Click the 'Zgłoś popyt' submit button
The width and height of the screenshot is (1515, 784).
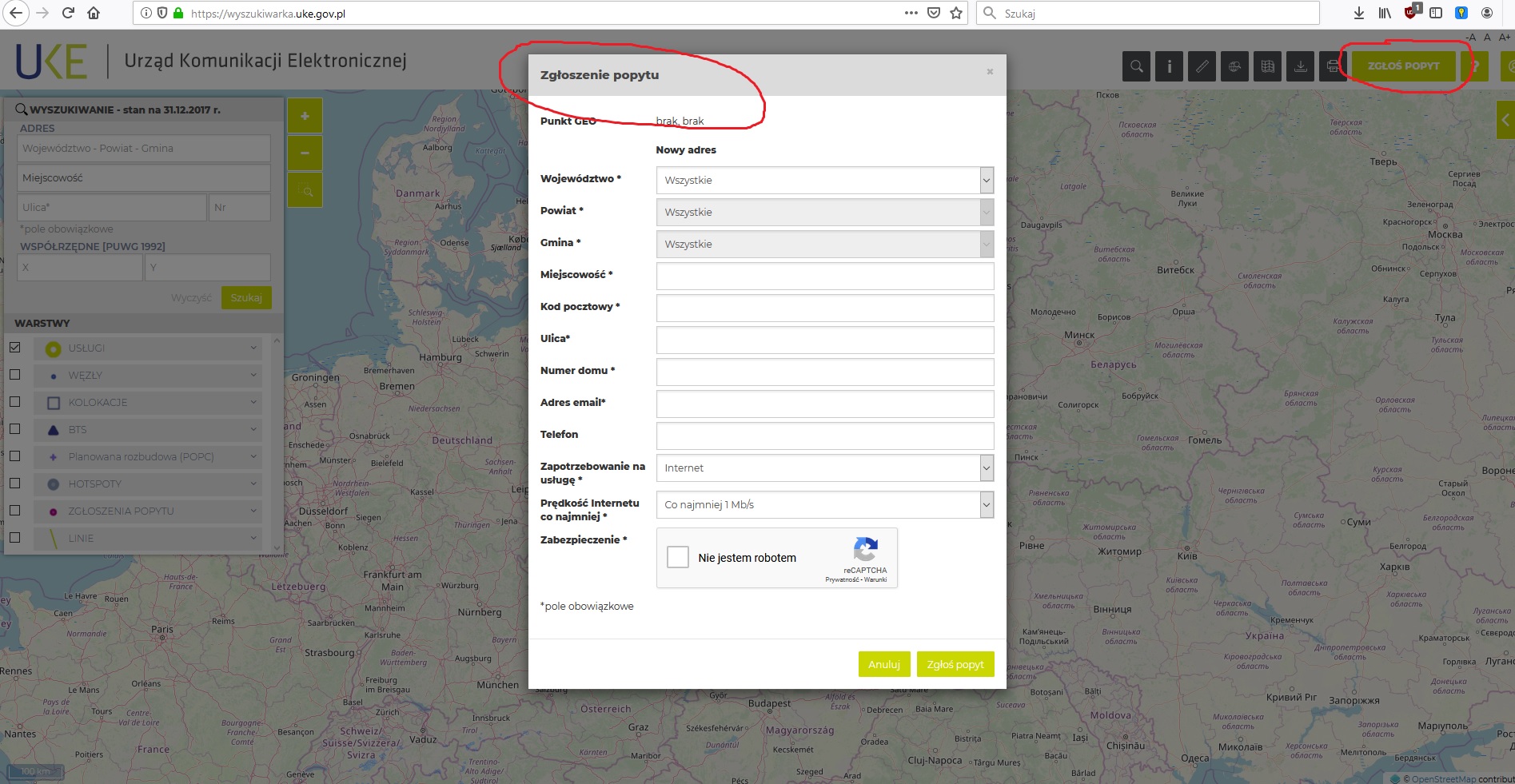955,664
